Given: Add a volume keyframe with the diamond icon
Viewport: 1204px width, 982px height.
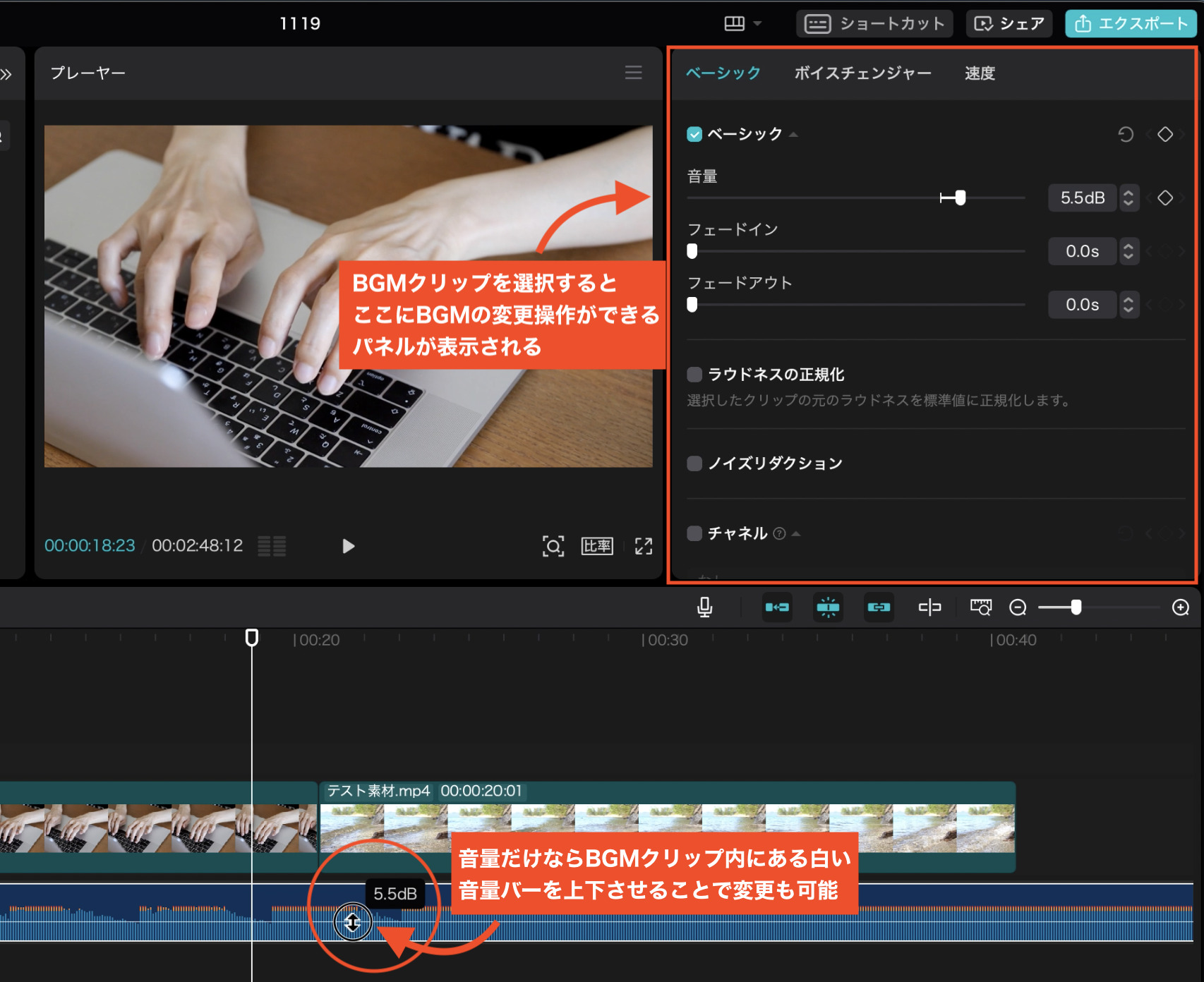Looking at the screenshot, I should (x=1166, y=198).
